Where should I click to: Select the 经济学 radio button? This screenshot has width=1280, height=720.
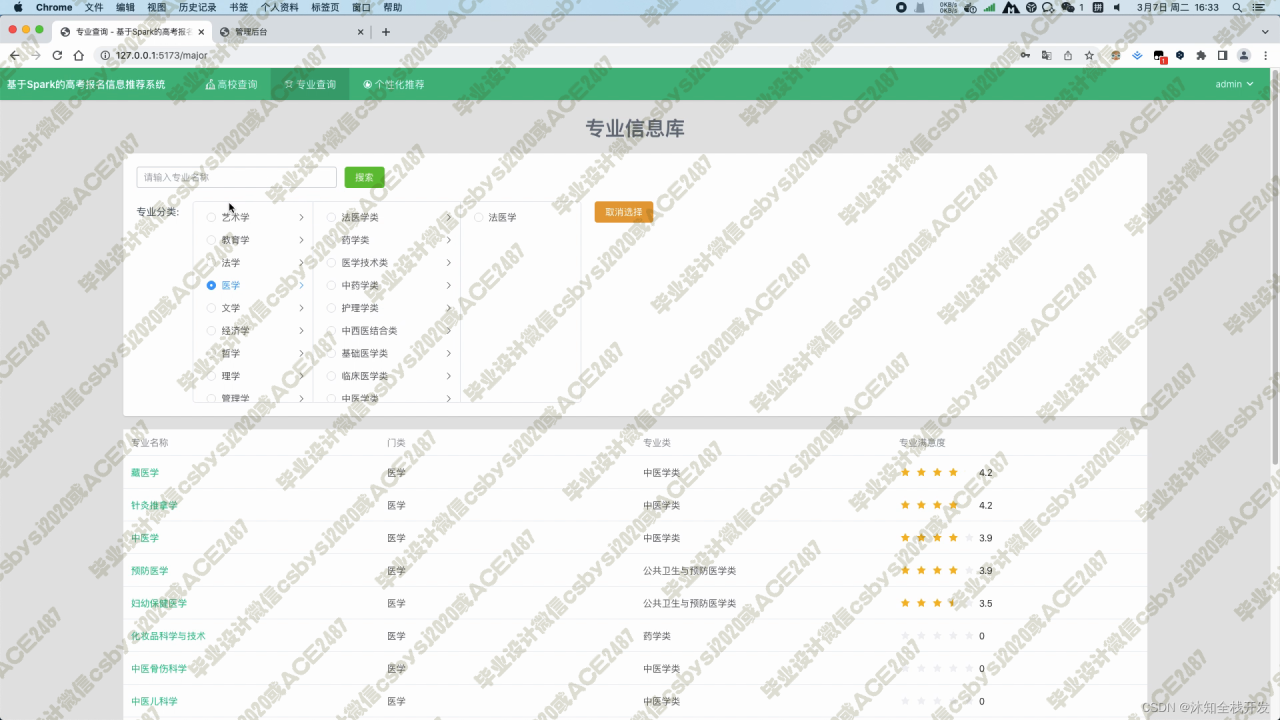[x=211, y=330]
